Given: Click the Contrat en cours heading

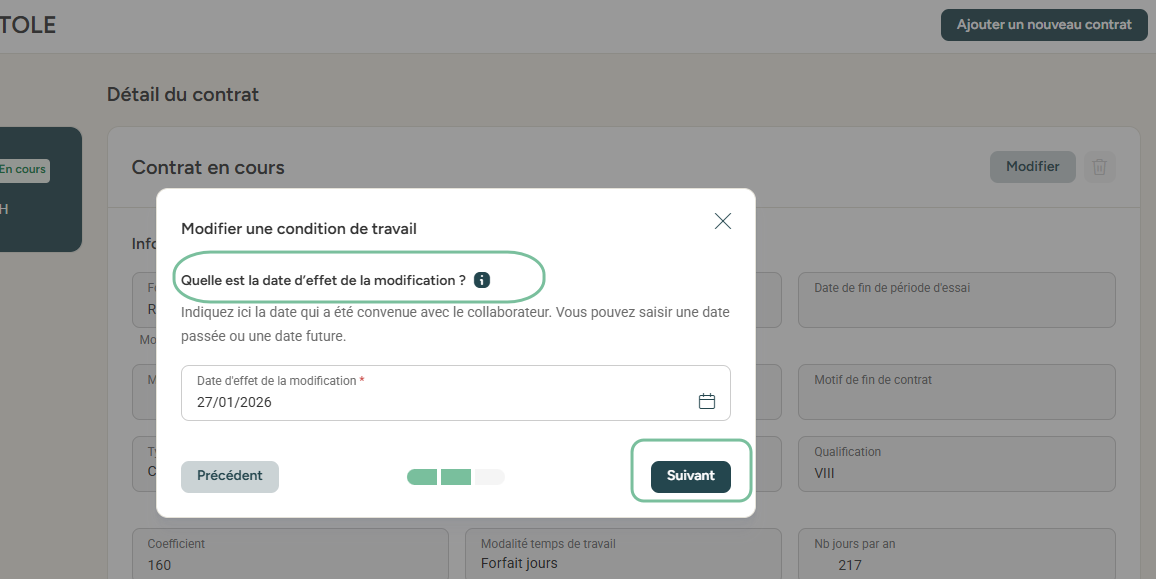Looking at the screenshot, I should (x=208, y=168).
